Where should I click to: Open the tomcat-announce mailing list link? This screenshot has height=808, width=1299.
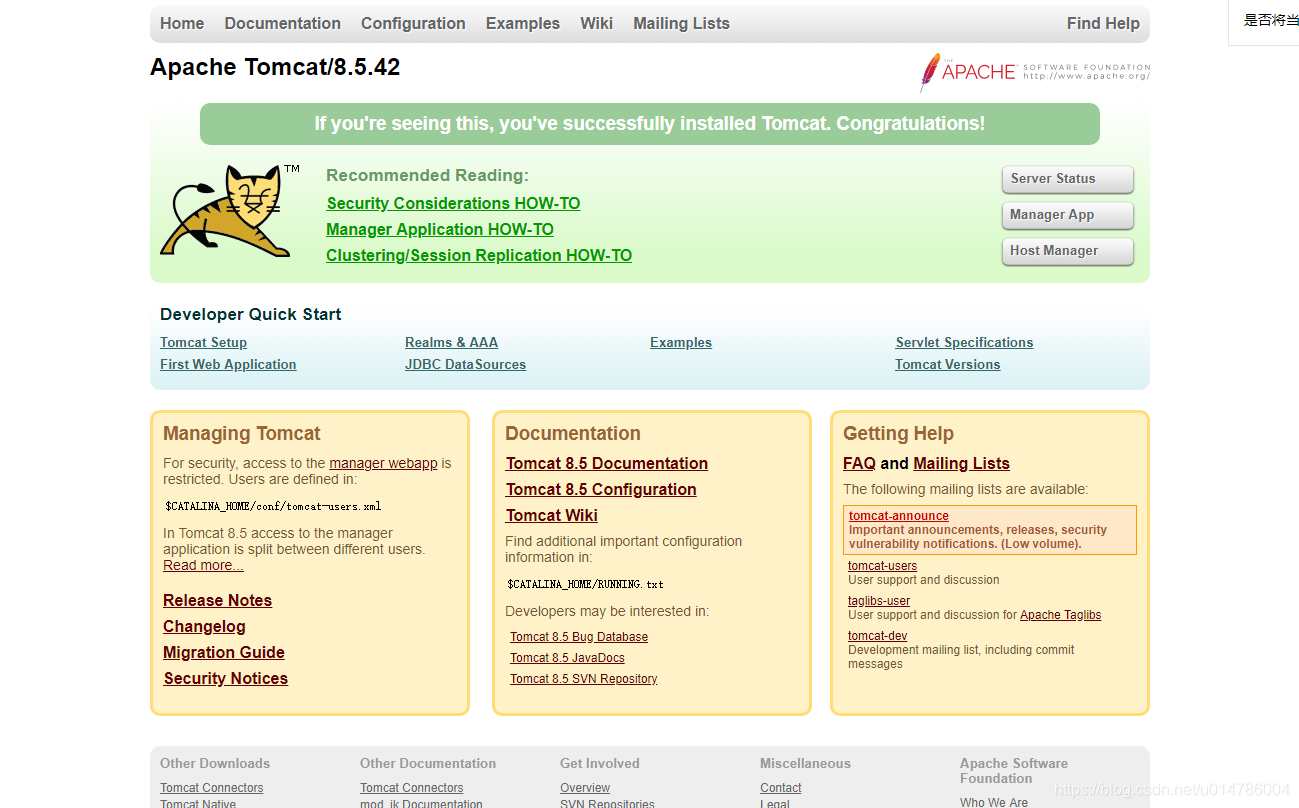[899, 516]
